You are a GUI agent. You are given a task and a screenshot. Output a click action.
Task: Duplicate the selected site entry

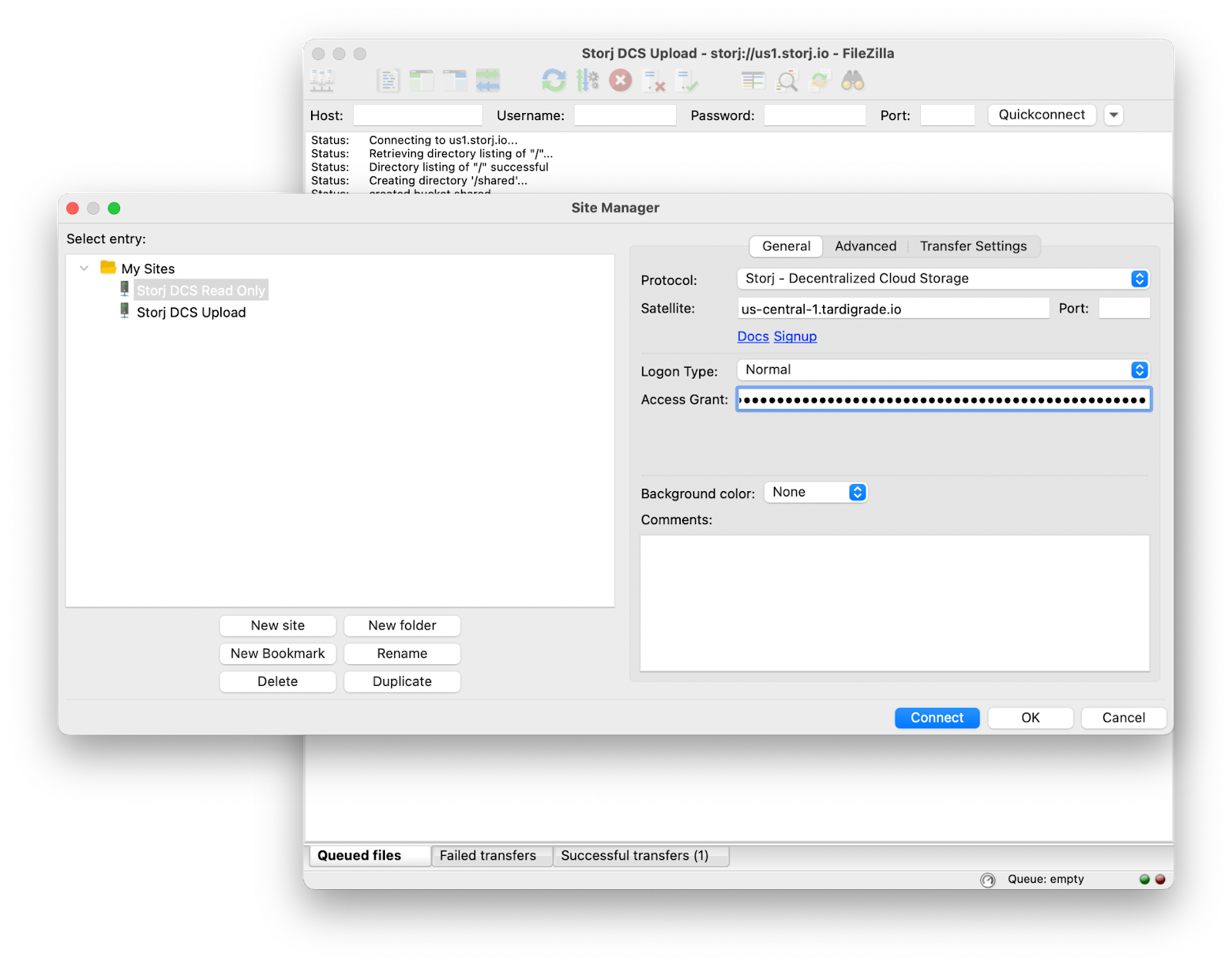coord(402,682)
